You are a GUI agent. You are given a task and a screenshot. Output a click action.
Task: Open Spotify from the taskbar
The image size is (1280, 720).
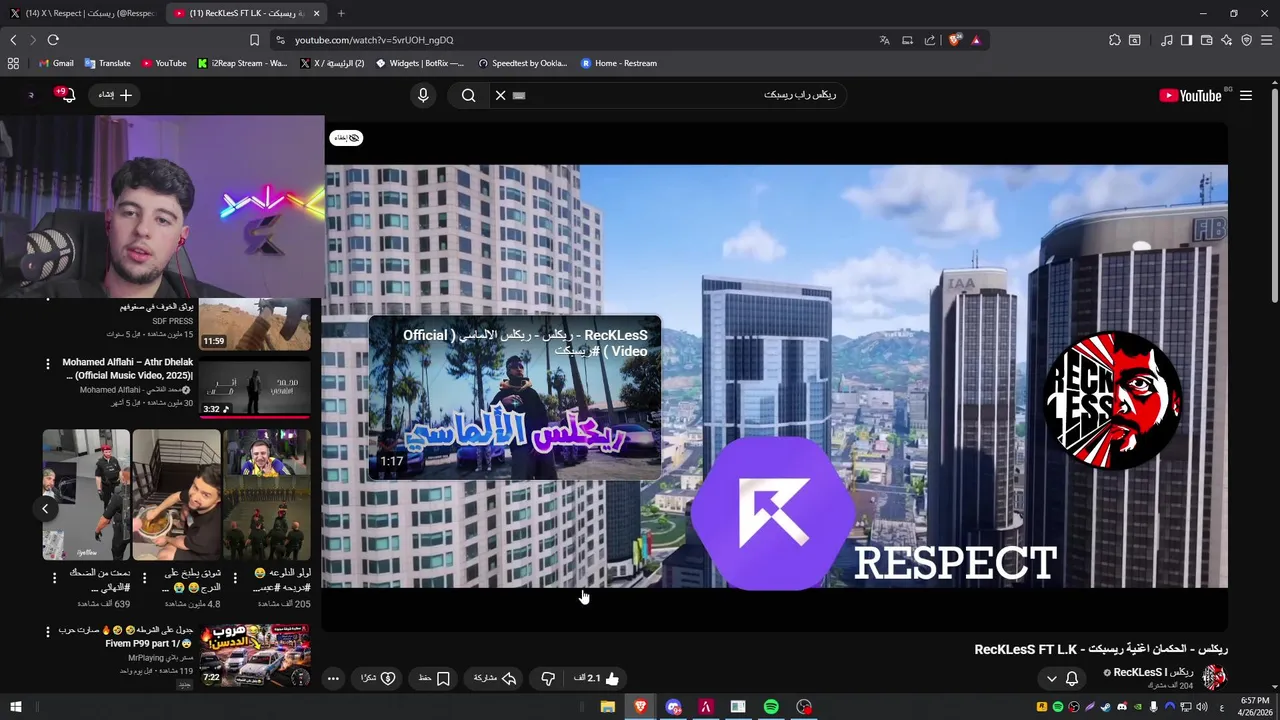pos(771,707)
